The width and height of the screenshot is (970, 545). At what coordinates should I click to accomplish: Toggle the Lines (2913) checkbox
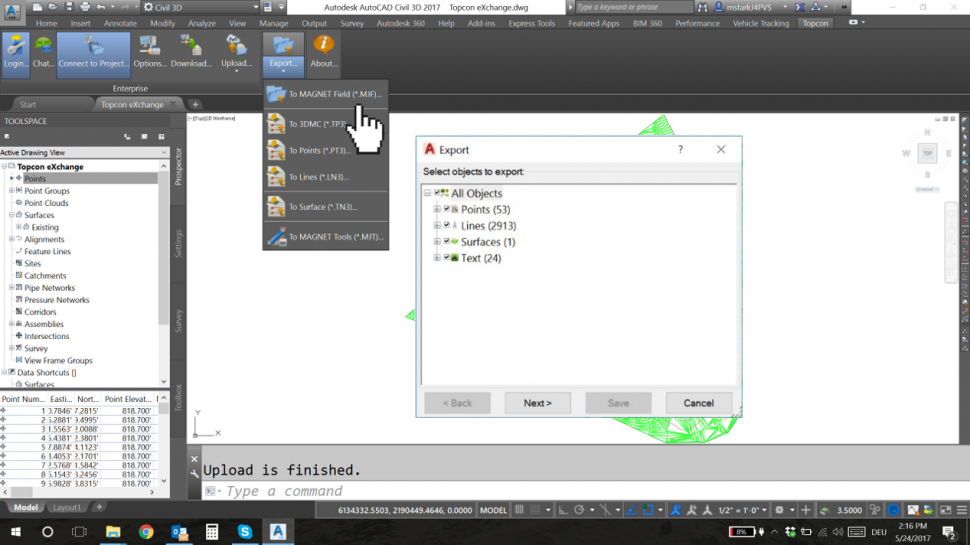point(446,226)
